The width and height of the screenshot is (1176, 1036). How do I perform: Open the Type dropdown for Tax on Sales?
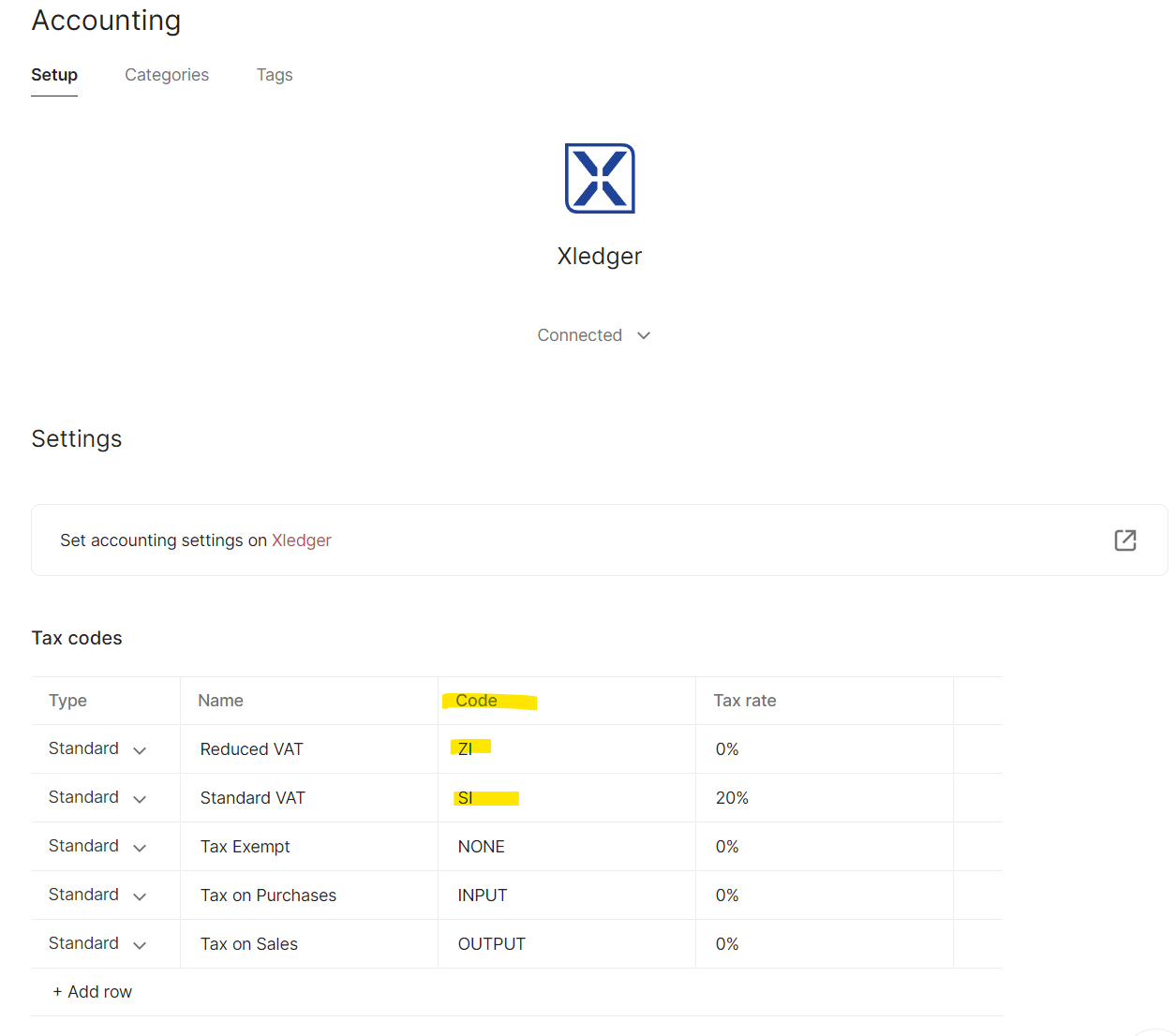[x=140, y=944]
